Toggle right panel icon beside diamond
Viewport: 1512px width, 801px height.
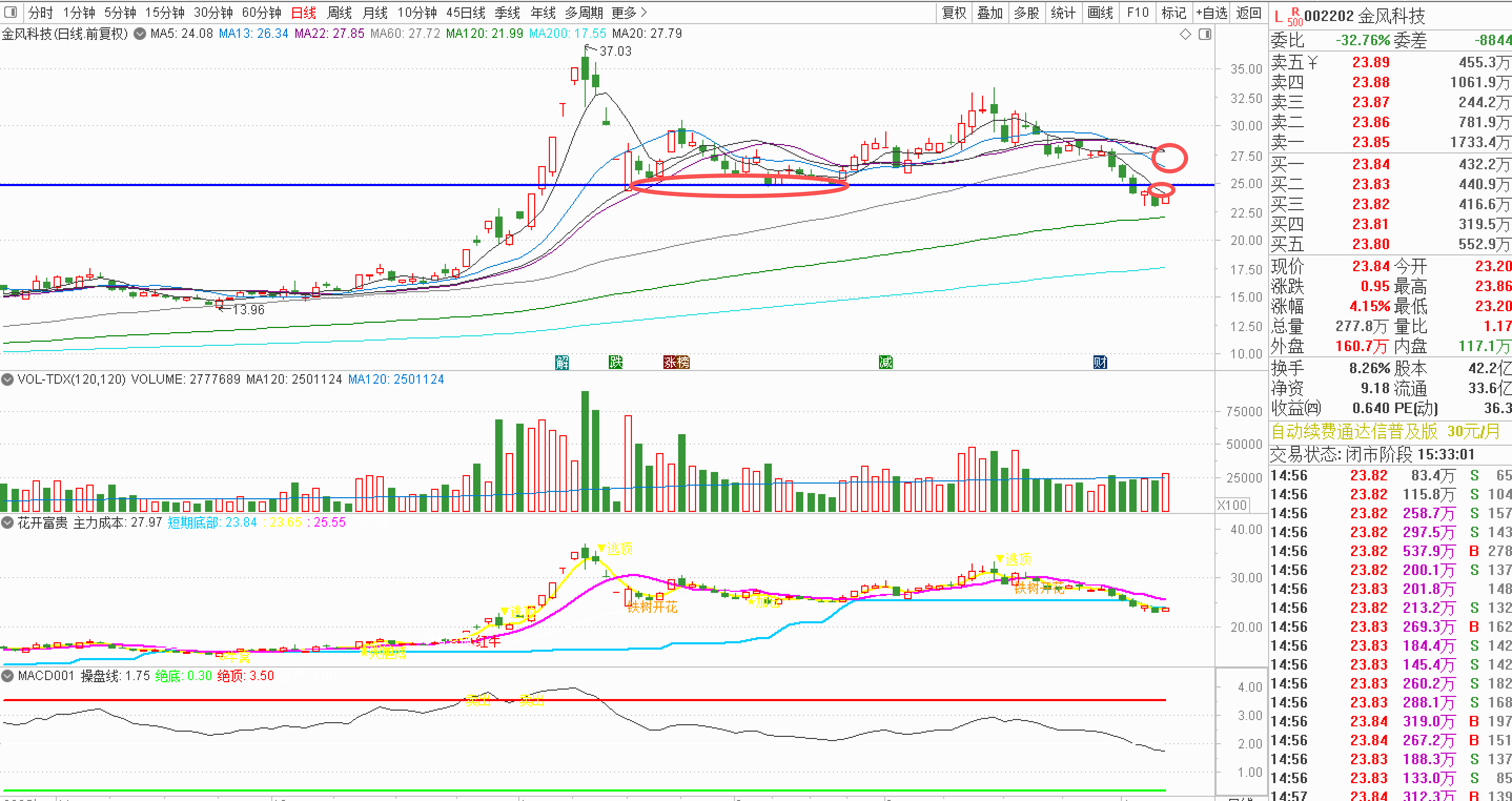tap(1204, 34)
